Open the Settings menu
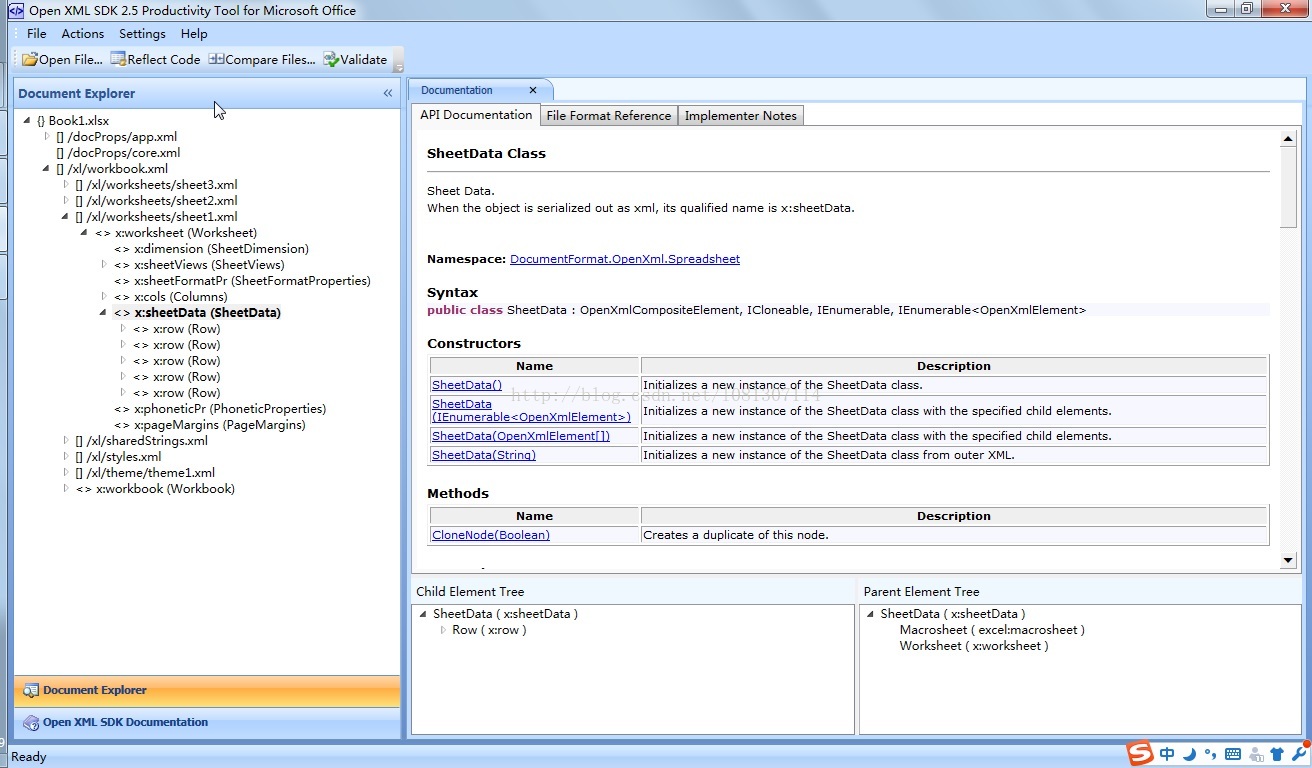This screenshot has height=768, width=1312. click(142, 33)
